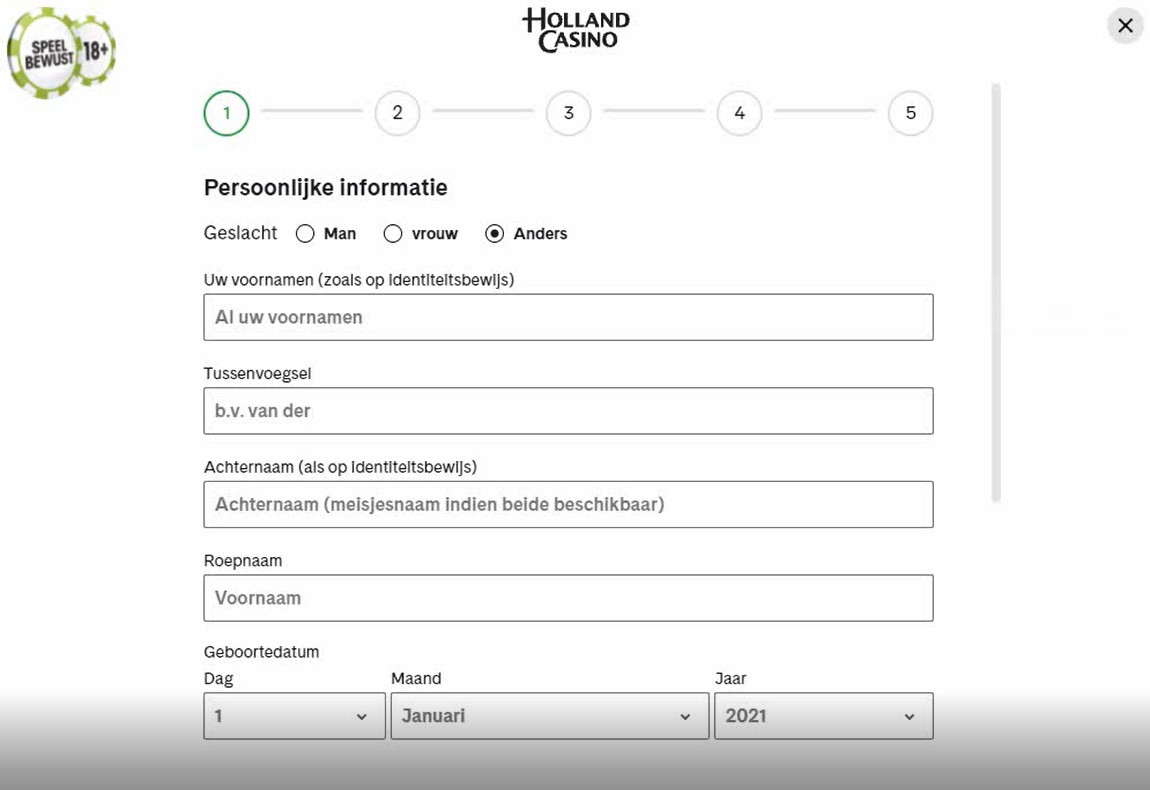This screenshot has height=790, width=1150.
Task: Open the Jaar dropdown showing 2021
Action: coord(824,716)
